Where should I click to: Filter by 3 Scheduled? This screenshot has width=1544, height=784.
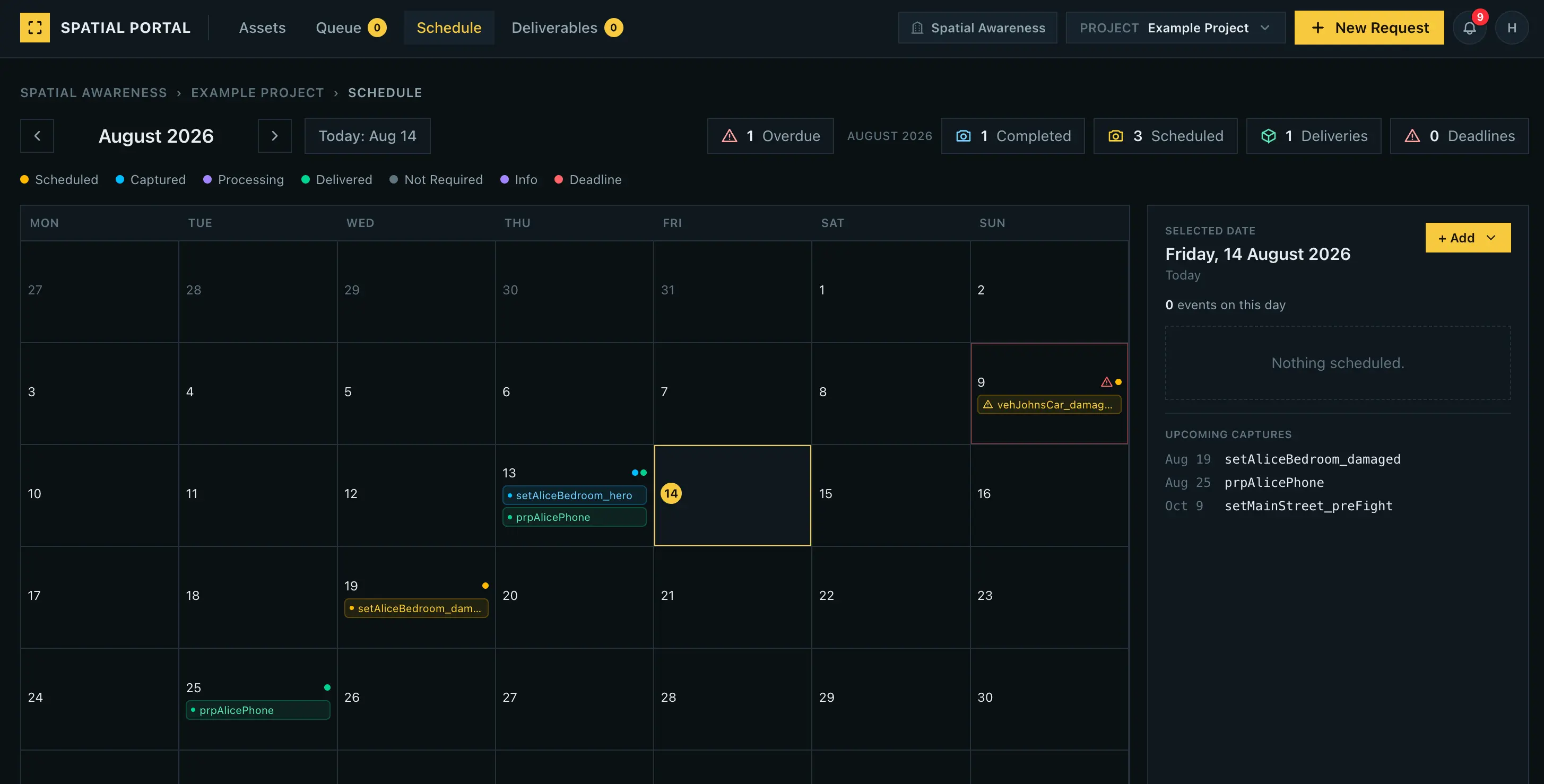(1165, 136)
